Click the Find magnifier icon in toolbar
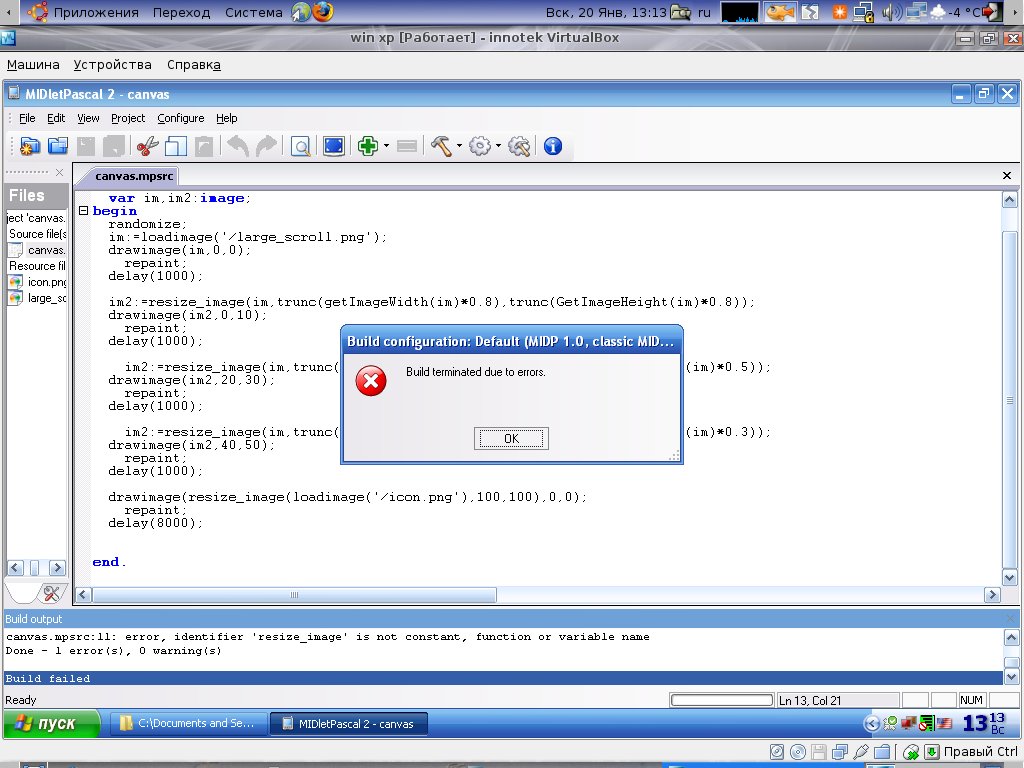The width and height of the screenshot is (1024, 768). (299, 146)
